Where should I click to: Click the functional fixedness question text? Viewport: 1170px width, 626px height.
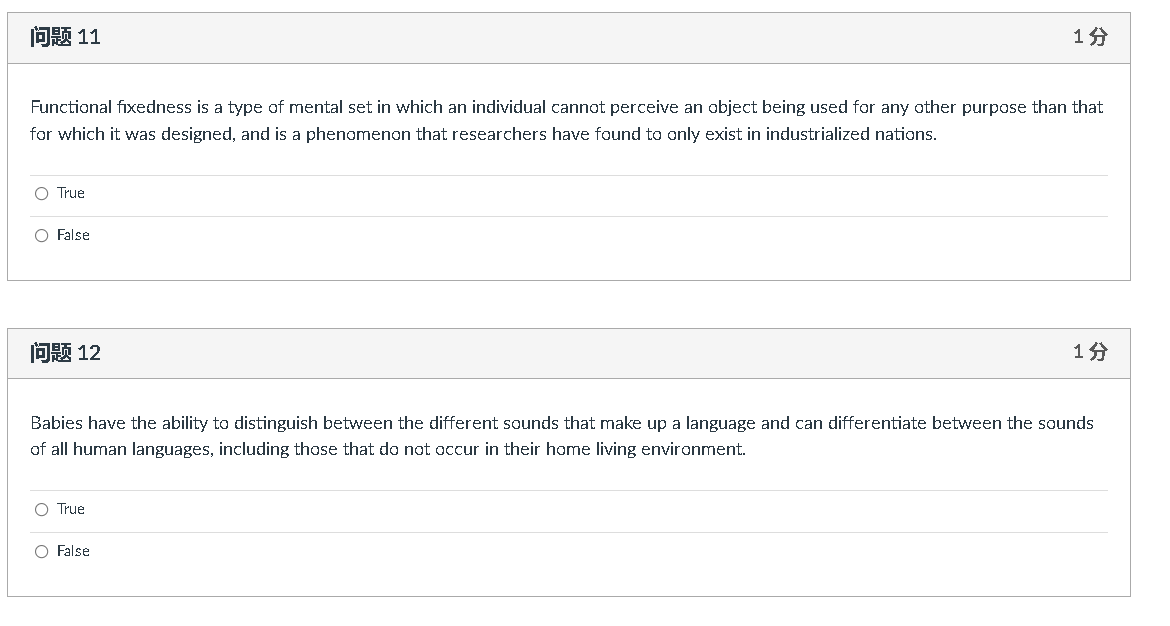coord(566,118)
